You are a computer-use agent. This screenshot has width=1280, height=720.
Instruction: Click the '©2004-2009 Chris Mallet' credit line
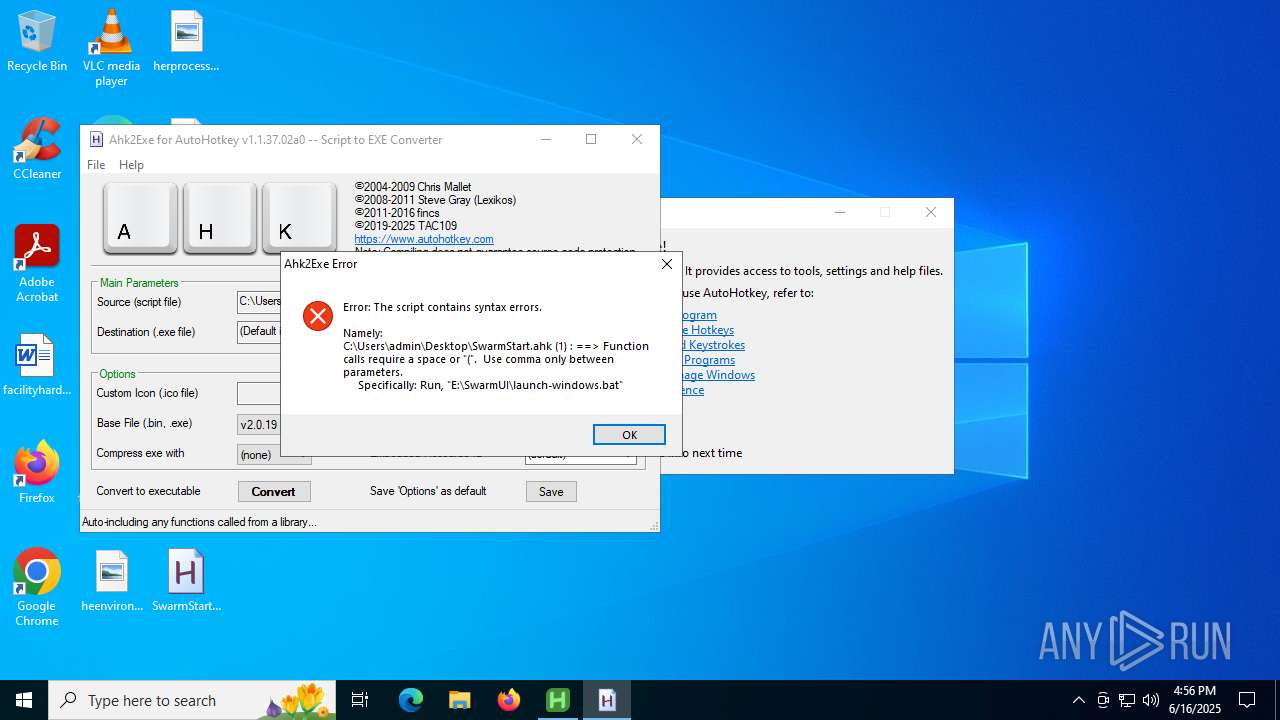pos(413,187)
